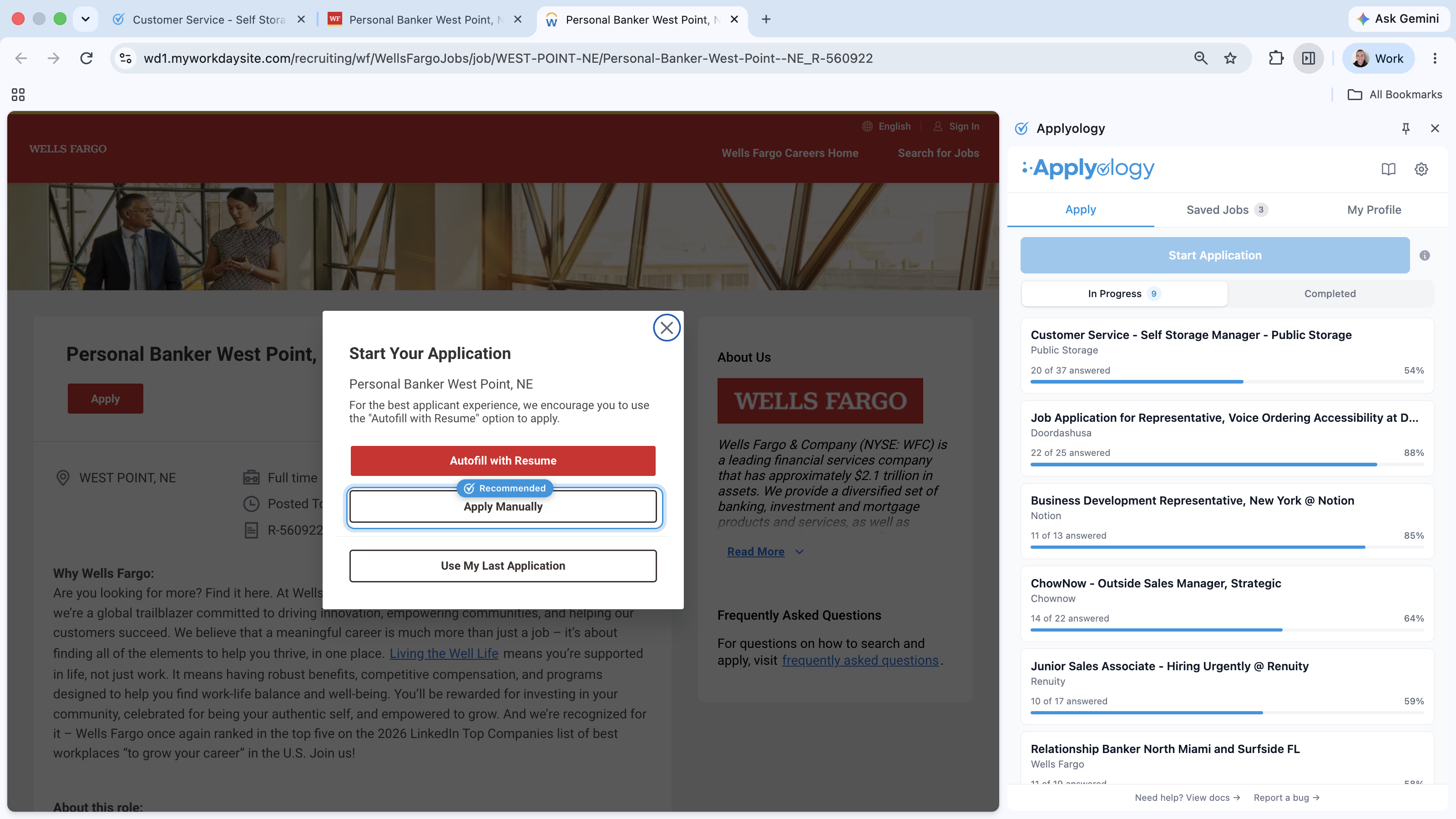Viewport: 1456px width, 819px height.
Task: Open All Bookmarks folder
Action: pyautogui.click(x=1395, y=94)
